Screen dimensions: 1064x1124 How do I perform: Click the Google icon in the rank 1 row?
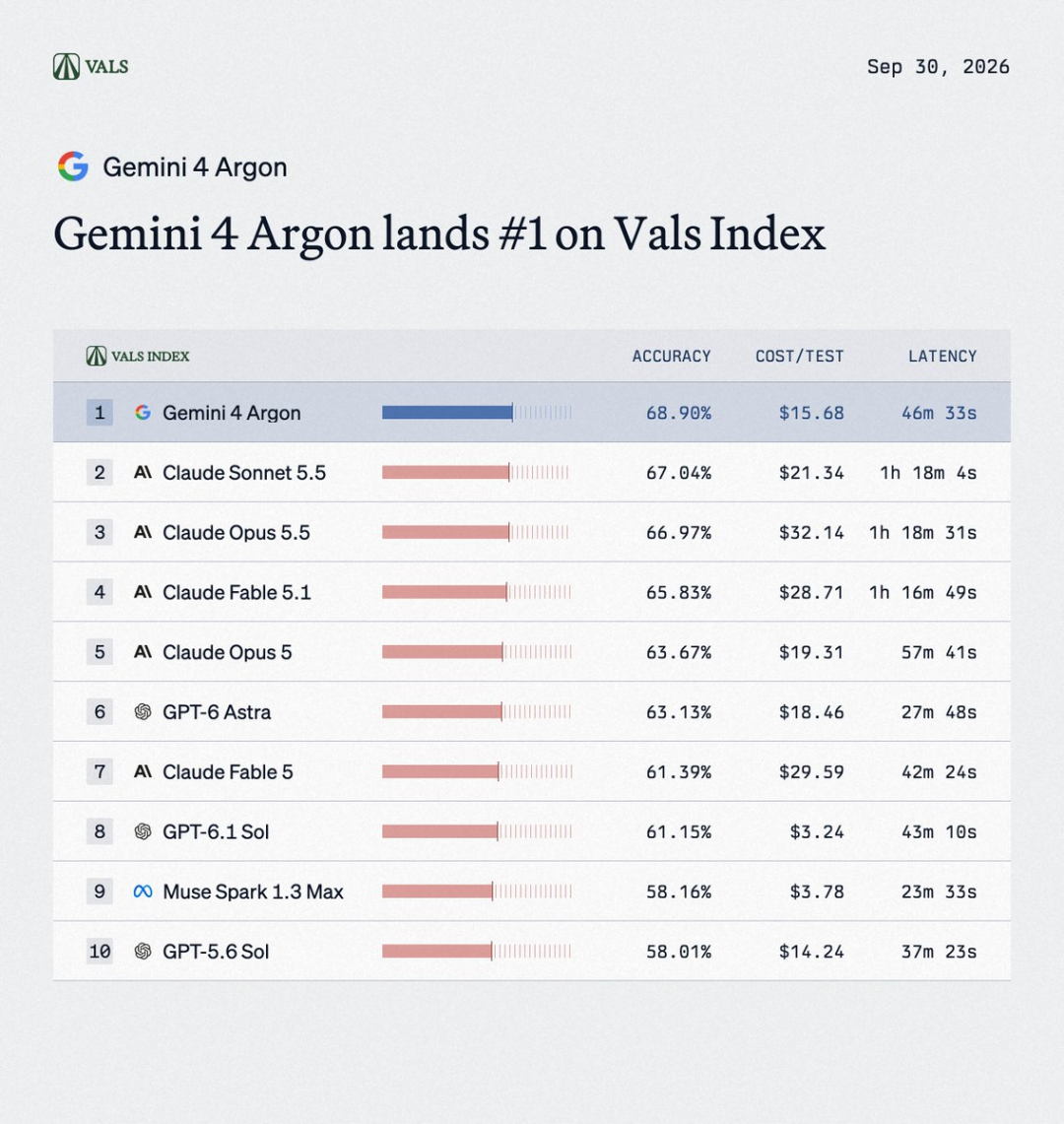143,412
